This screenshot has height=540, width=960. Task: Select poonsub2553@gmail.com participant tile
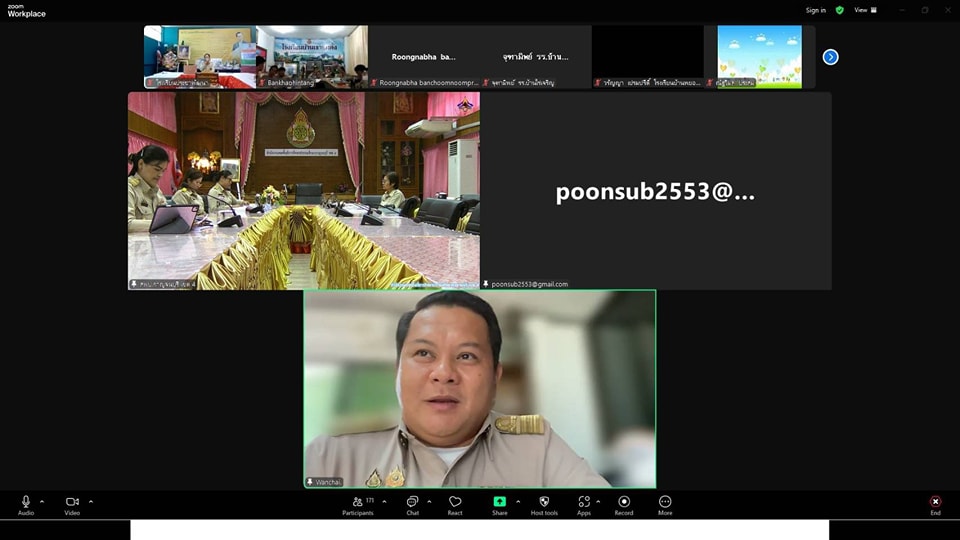coord(656,191)
